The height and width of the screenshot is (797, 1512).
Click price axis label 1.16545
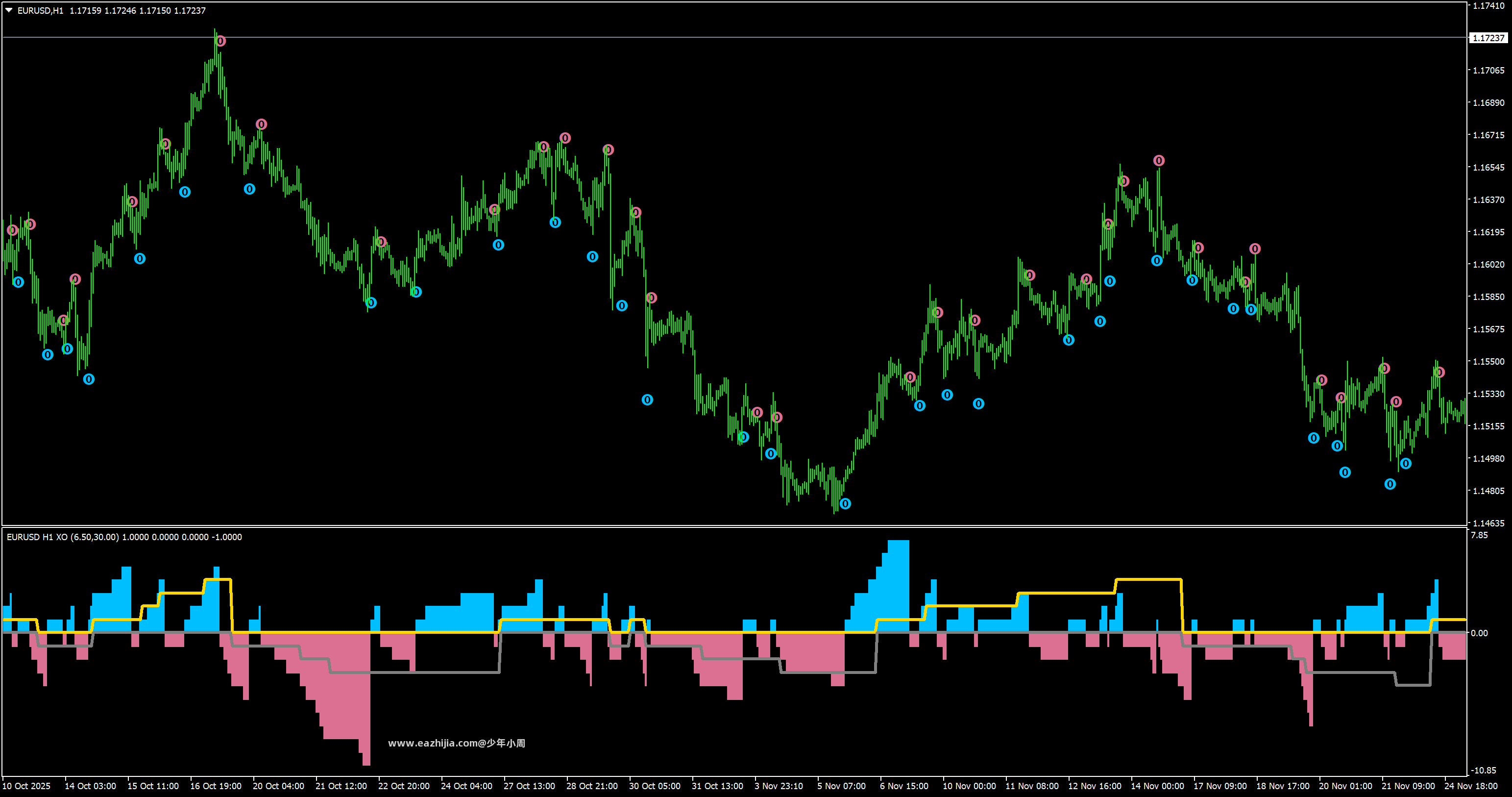[x=1488, y=167]
